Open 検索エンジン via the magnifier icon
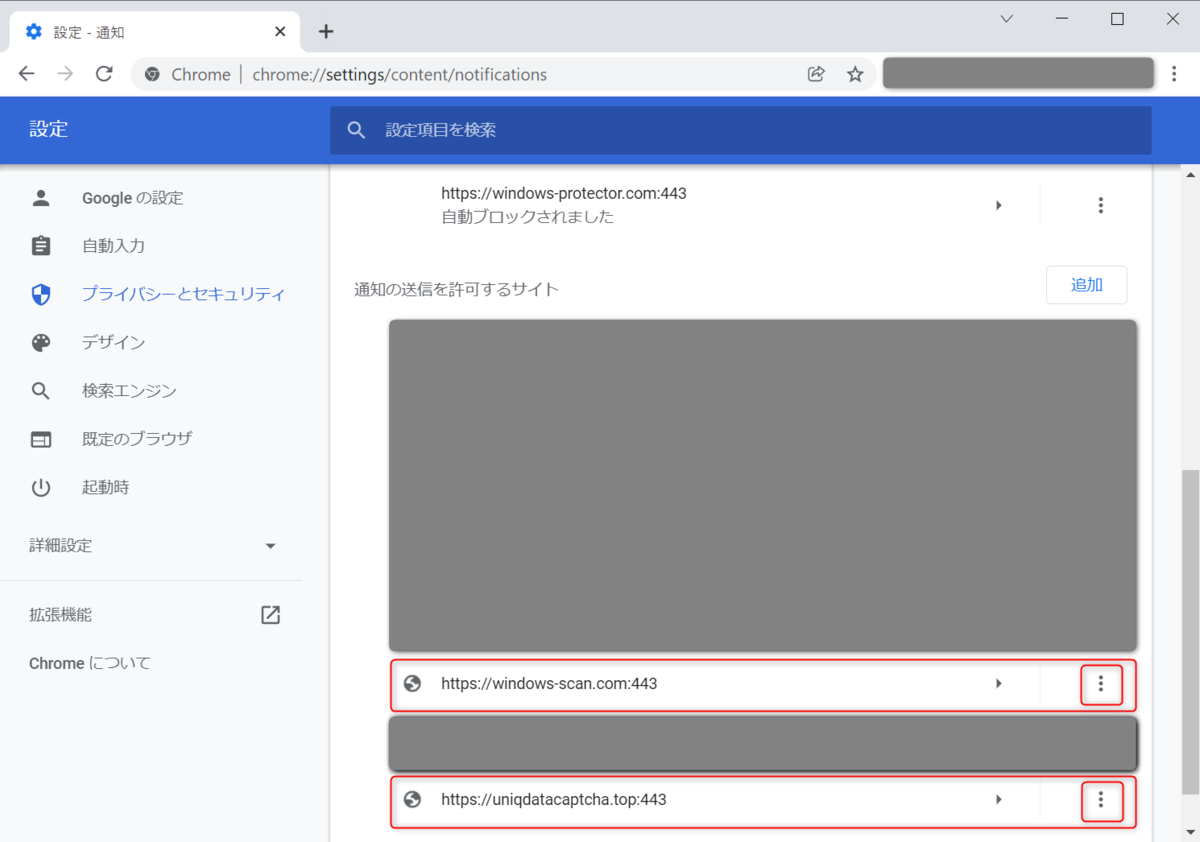The height and width of the screenshot is (842, 1200). click(41, 390)
